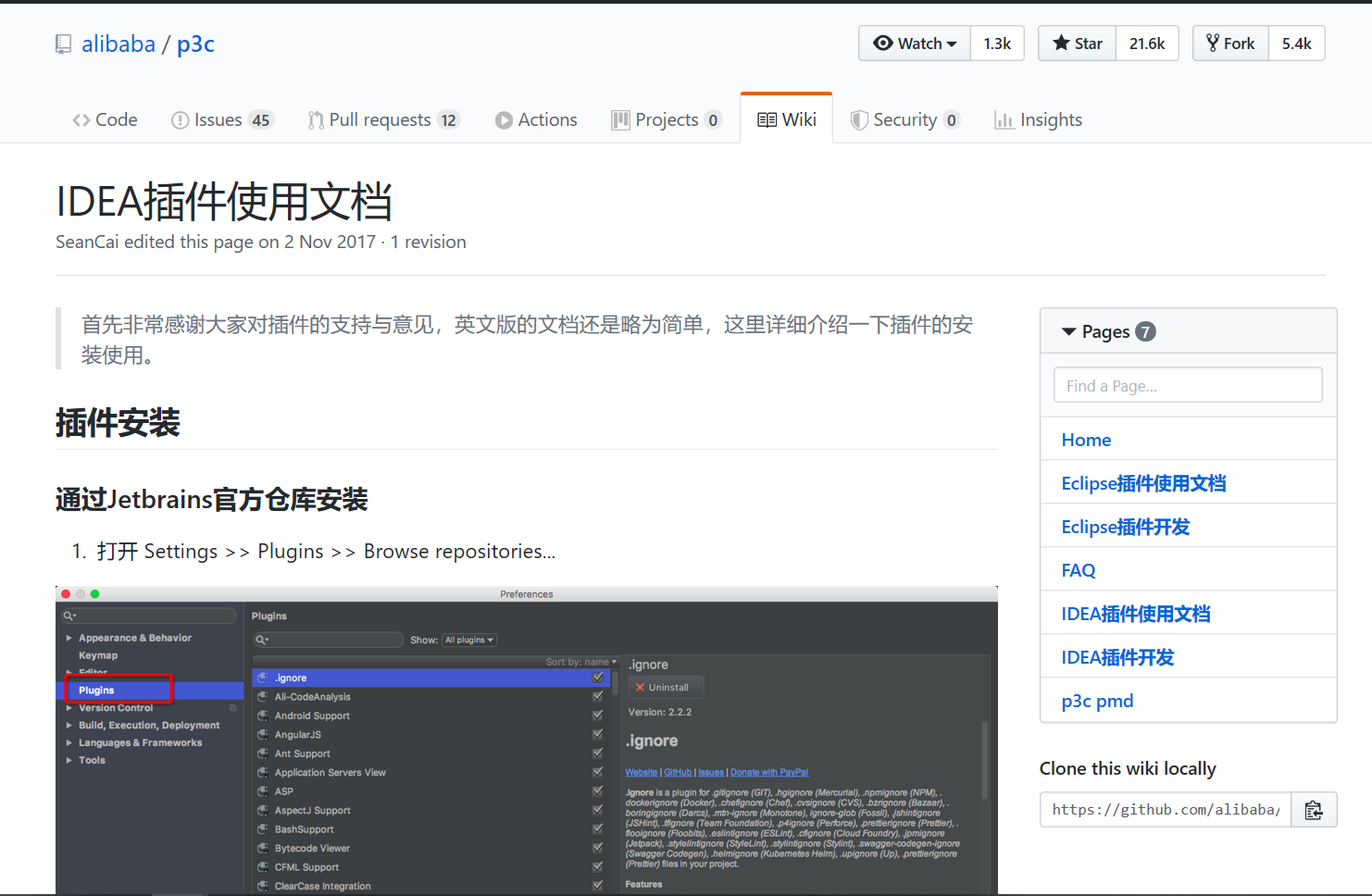
Task: Collapse the Pages section triangle
Action: (1069, 331)
